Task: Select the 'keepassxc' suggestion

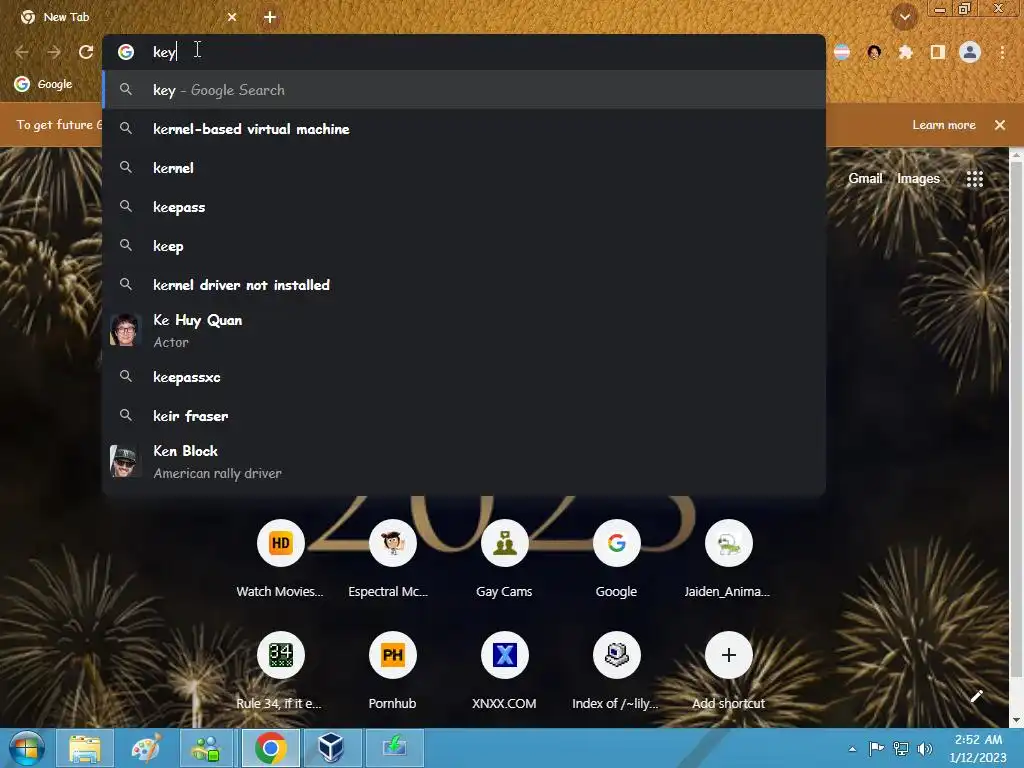Action: tap(464, 377)
